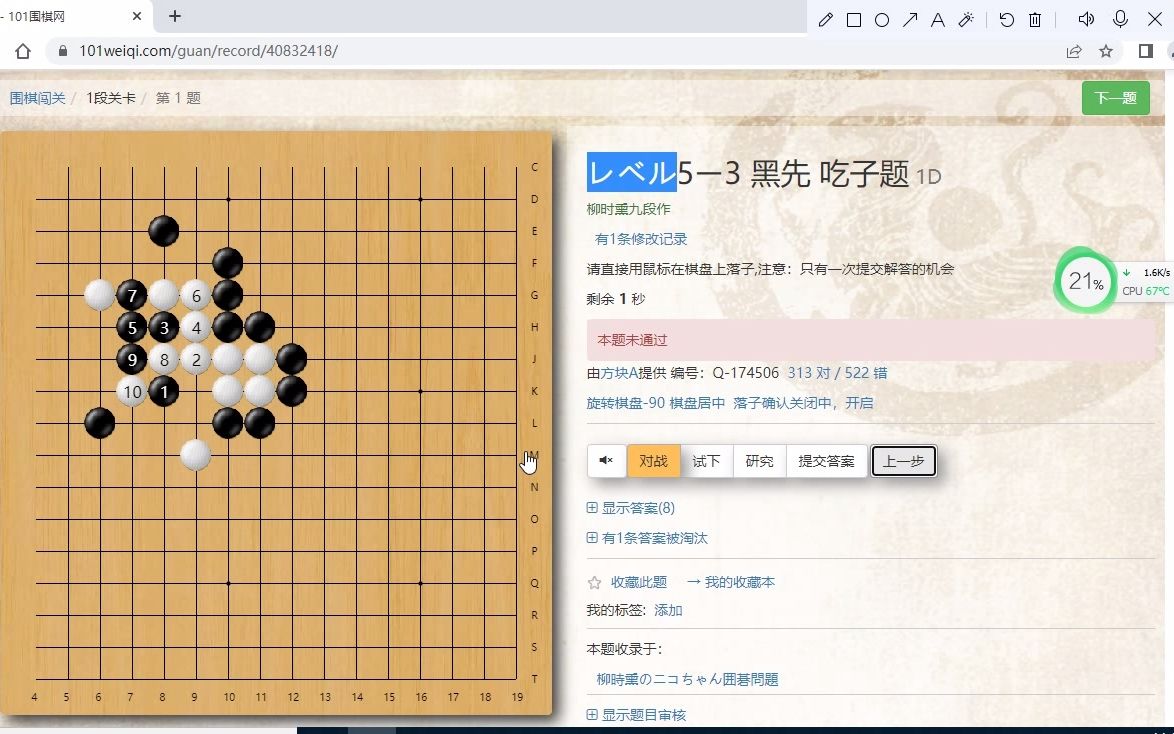
Task: Select the circle annotation tool
Action: 882,19
